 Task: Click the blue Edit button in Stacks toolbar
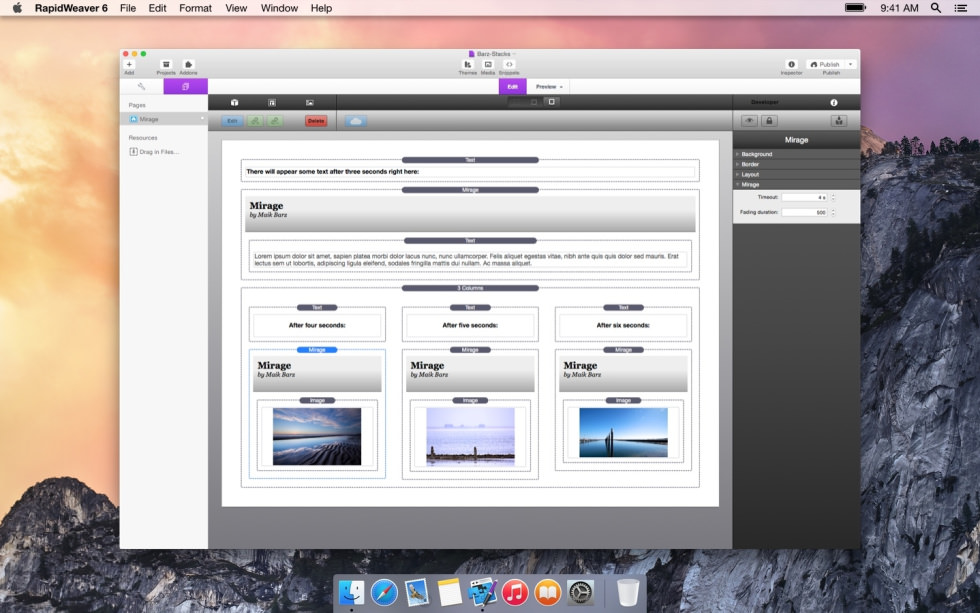pos(232,121)
